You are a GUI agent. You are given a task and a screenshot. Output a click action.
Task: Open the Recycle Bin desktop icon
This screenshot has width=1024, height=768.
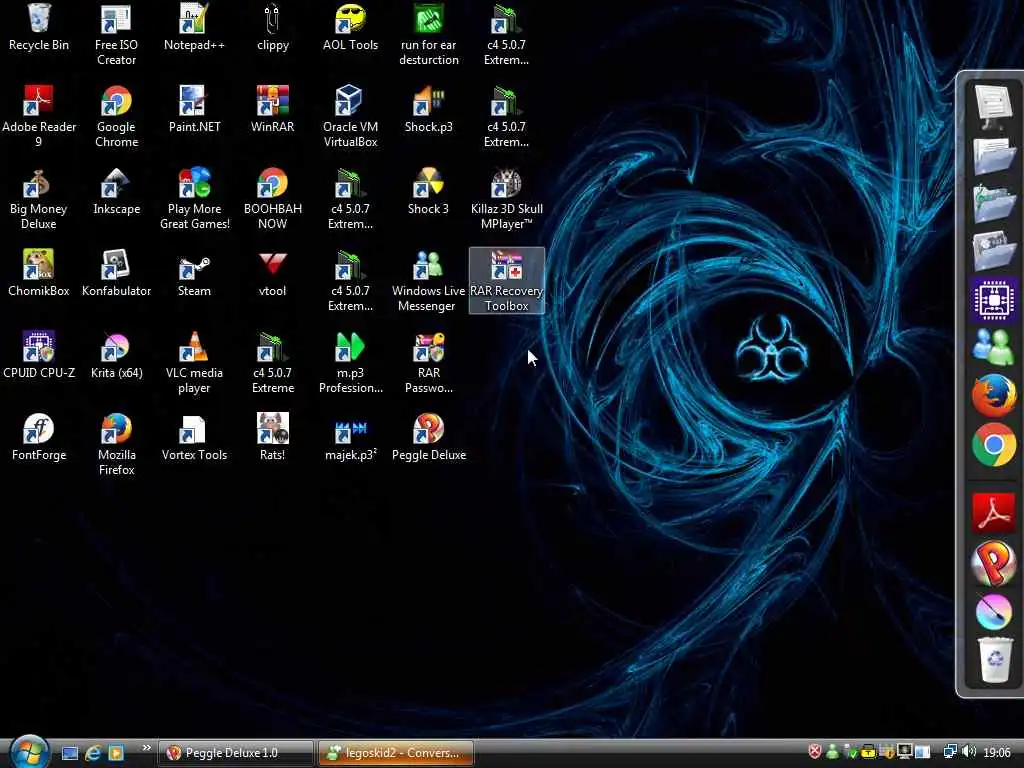pyautogui.click(x=39, y=27)
